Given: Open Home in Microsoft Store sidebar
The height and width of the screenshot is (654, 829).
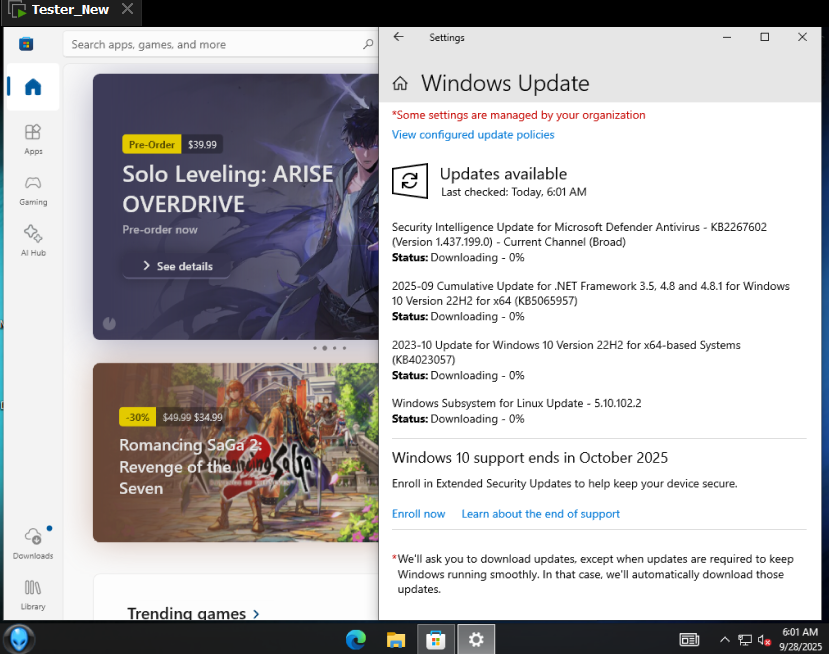Looking at the screenshot, I should pos(33,87).
